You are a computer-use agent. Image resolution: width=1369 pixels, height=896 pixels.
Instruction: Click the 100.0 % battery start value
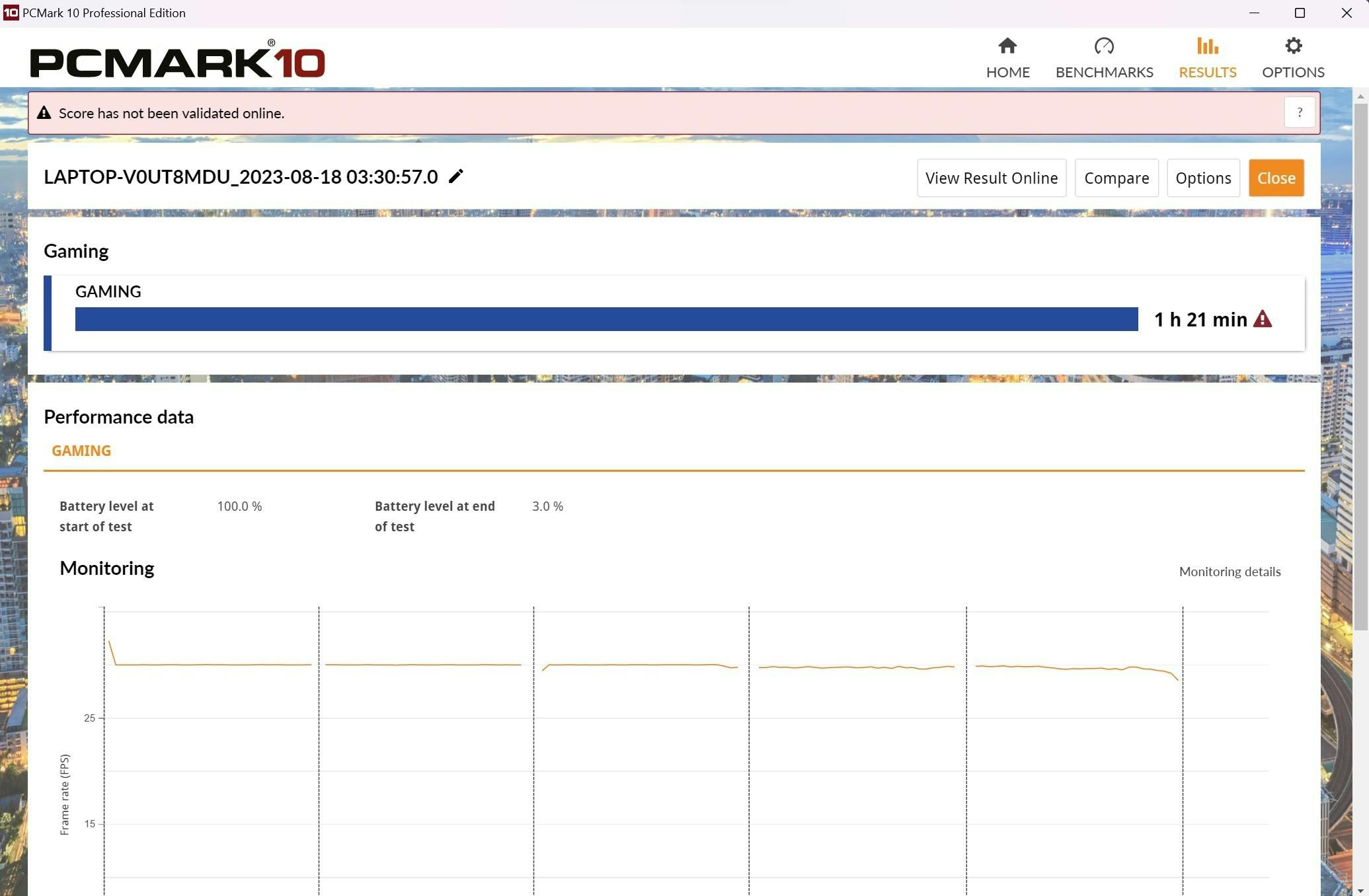pyautogui.click(x=239, y=506)
